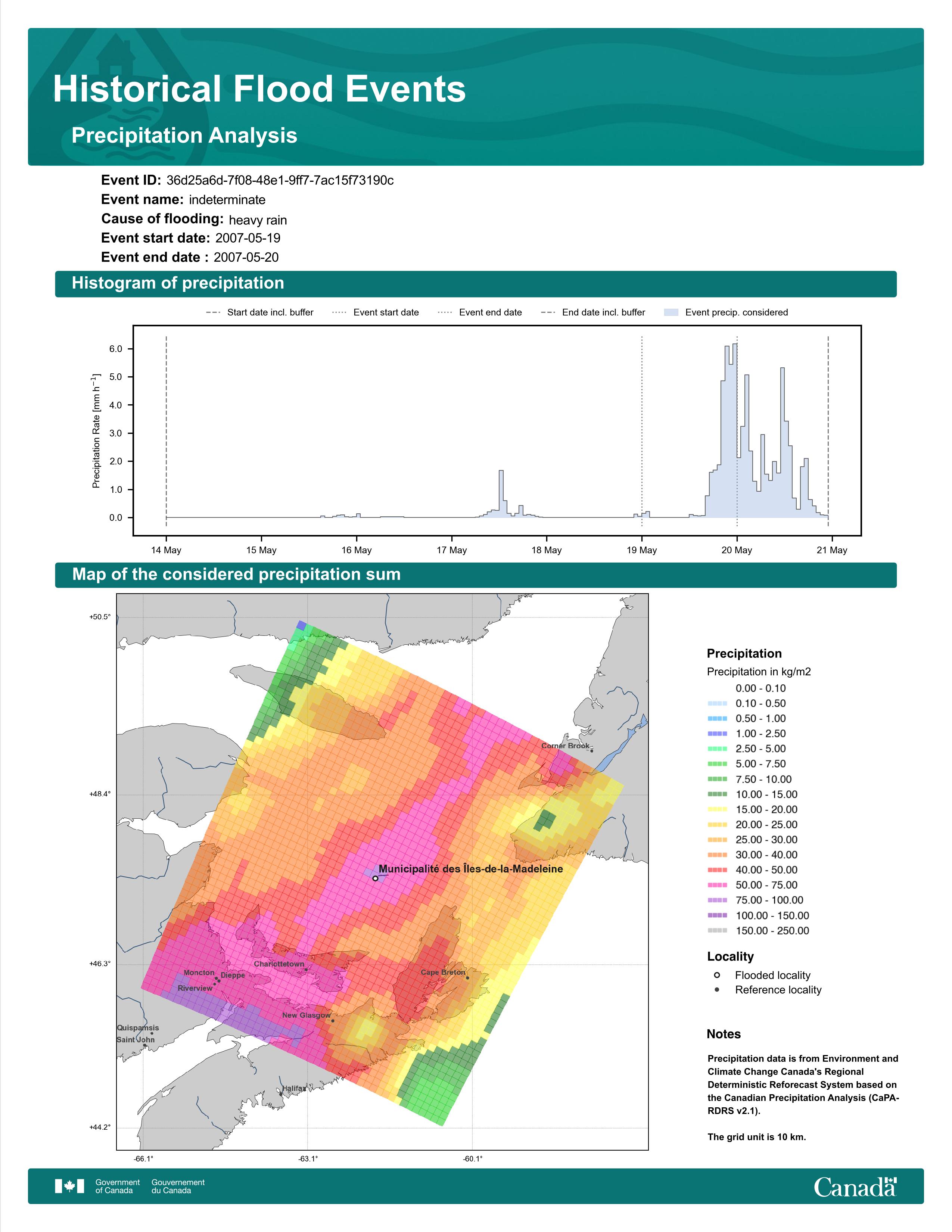The width and height of the screenshot is (952, 1232).
Task: Click the flooded locality marker for Îles-de-la-Madeleine
Action: [x=376, y=878]
